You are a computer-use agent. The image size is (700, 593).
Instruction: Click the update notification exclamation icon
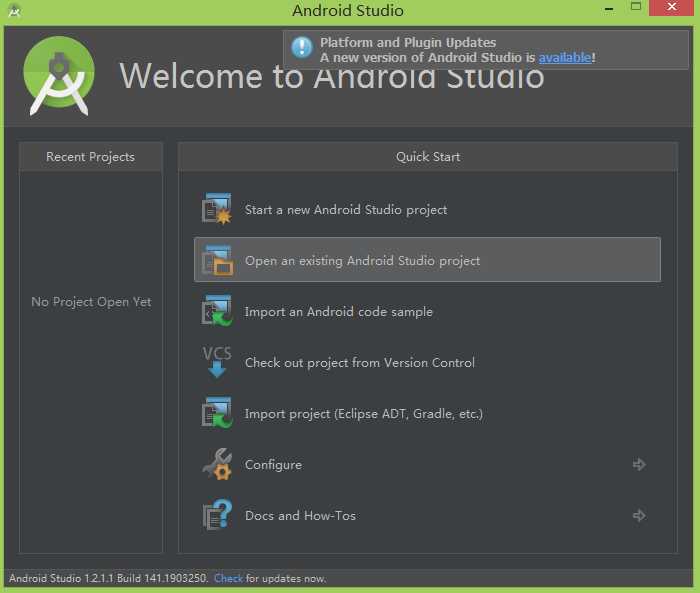tap(302, 47)
